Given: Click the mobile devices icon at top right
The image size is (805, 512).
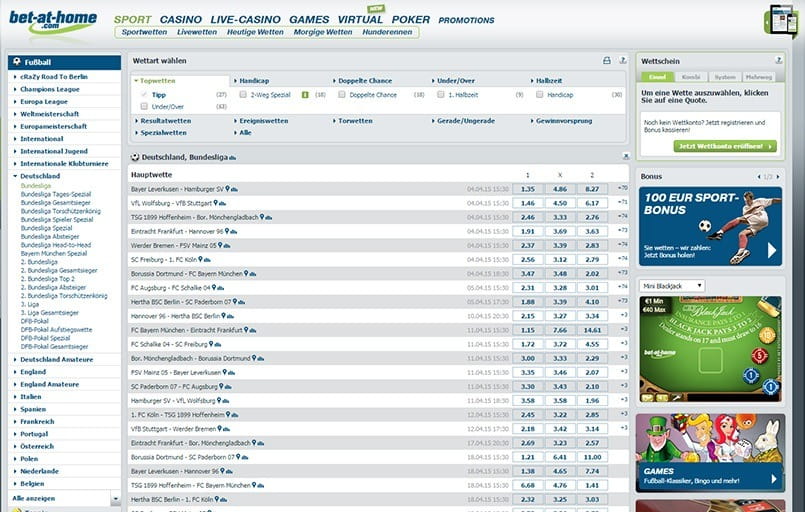Looking at the screenshot, I should point(784,22).
